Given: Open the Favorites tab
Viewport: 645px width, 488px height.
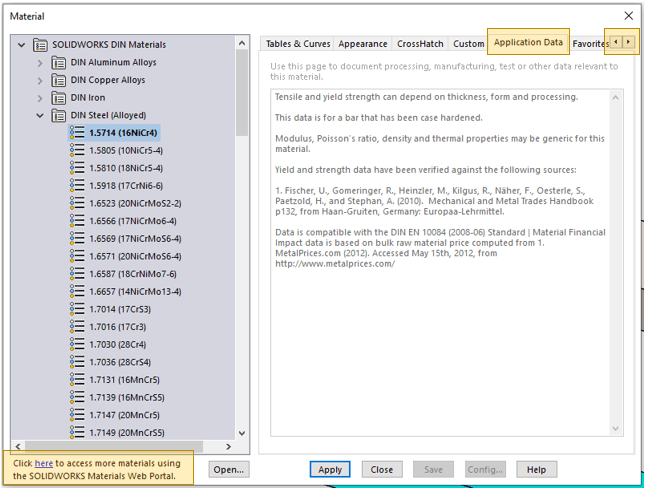Looking at the screenshot, I should pos(590,44).
